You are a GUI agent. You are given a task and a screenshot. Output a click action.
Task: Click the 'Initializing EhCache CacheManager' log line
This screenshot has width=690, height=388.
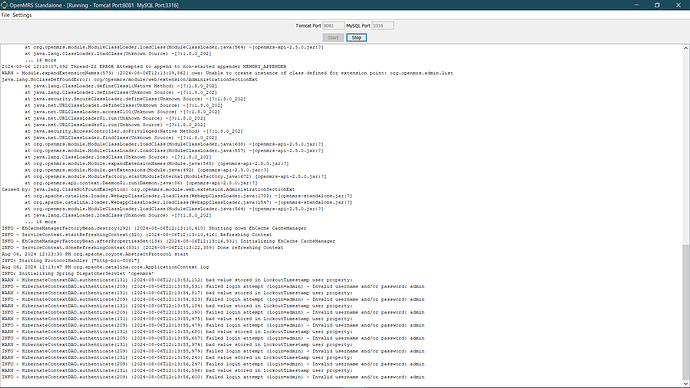[x=168, y=241]
